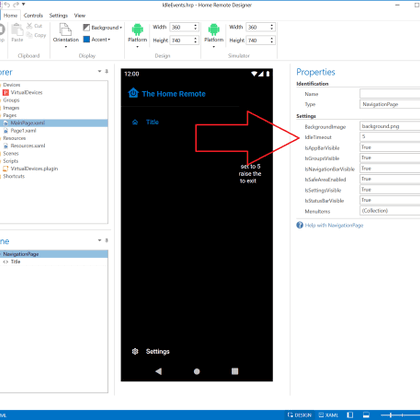Open Help with NavigationPage link
The height and width of the screenshot is (420, 420).
(334, 225)
